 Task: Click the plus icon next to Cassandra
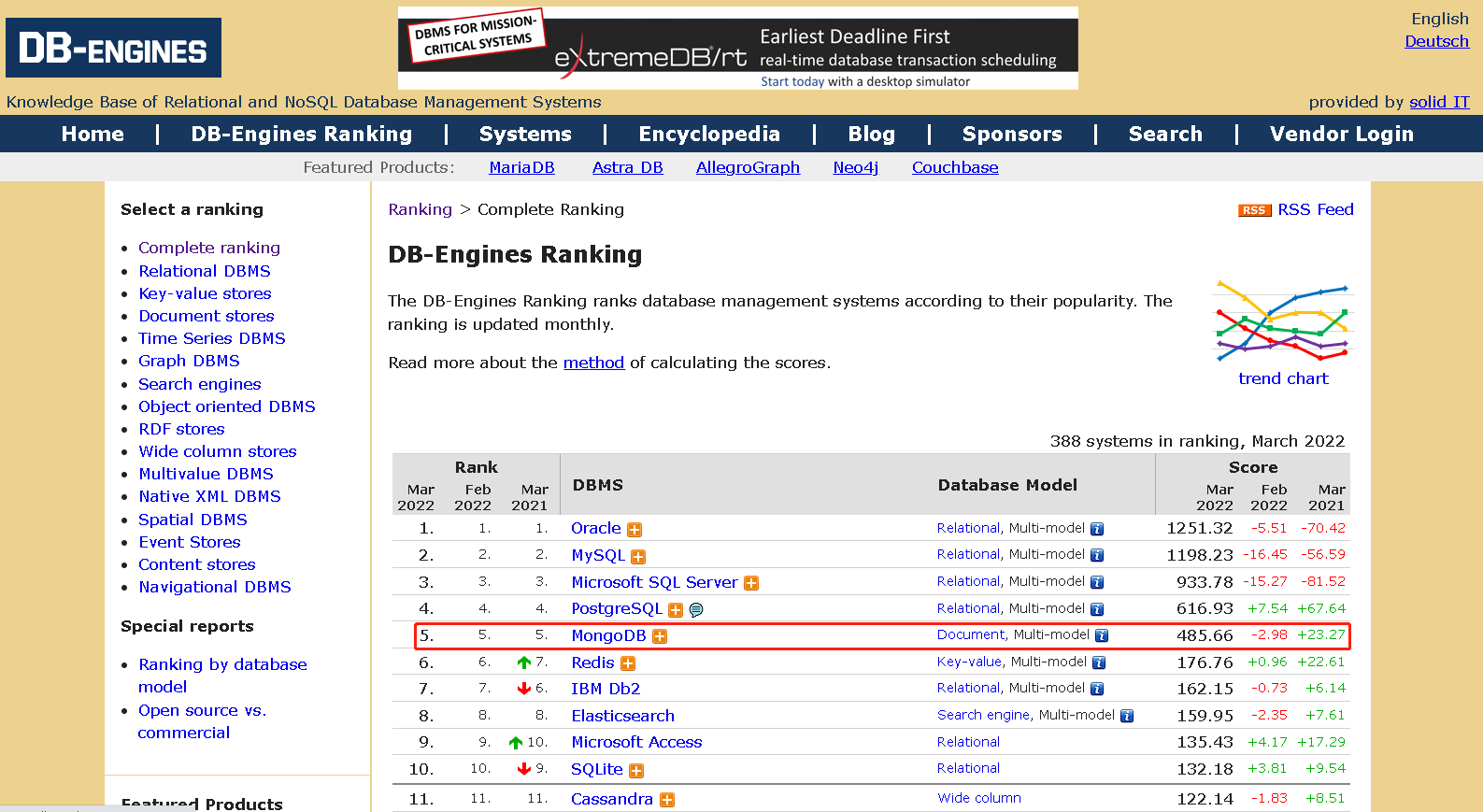(x=667, y=800)
